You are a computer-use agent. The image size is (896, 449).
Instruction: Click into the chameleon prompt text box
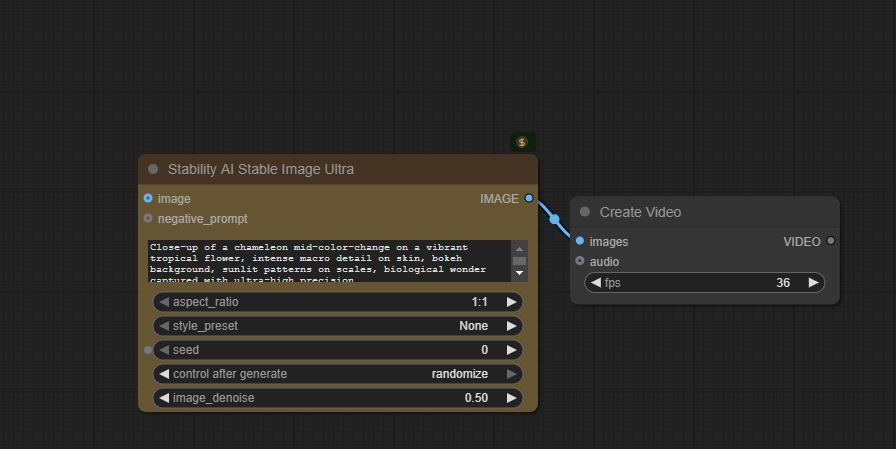328,260
